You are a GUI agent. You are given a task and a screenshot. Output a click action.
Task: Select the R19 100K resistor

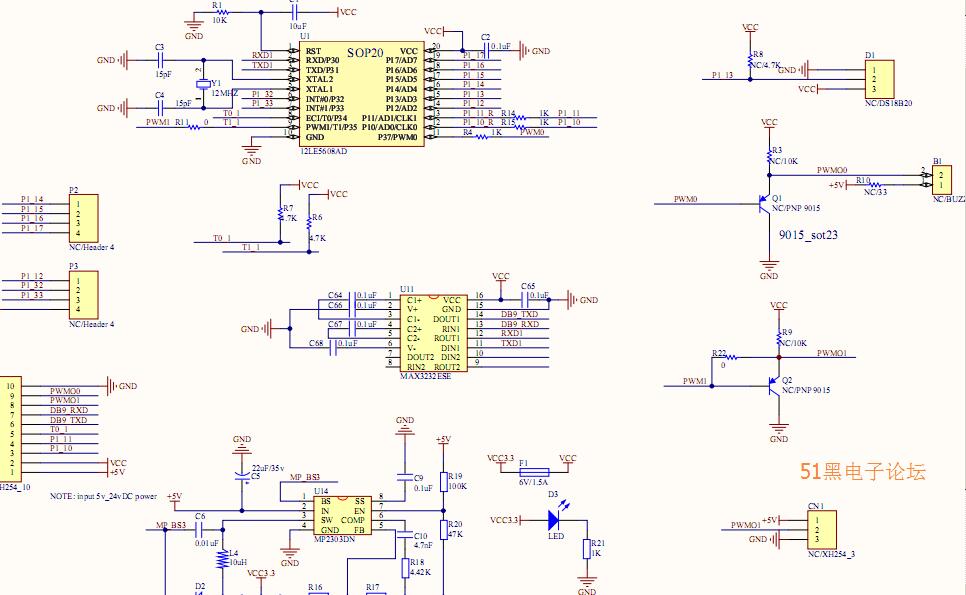(444, 482)
